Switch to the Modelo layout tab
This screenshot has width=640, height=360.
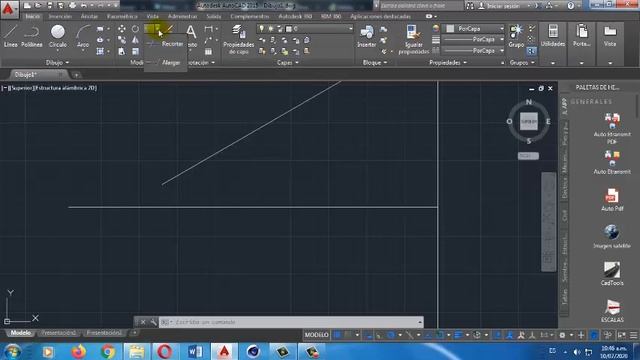tap(20, 333)
